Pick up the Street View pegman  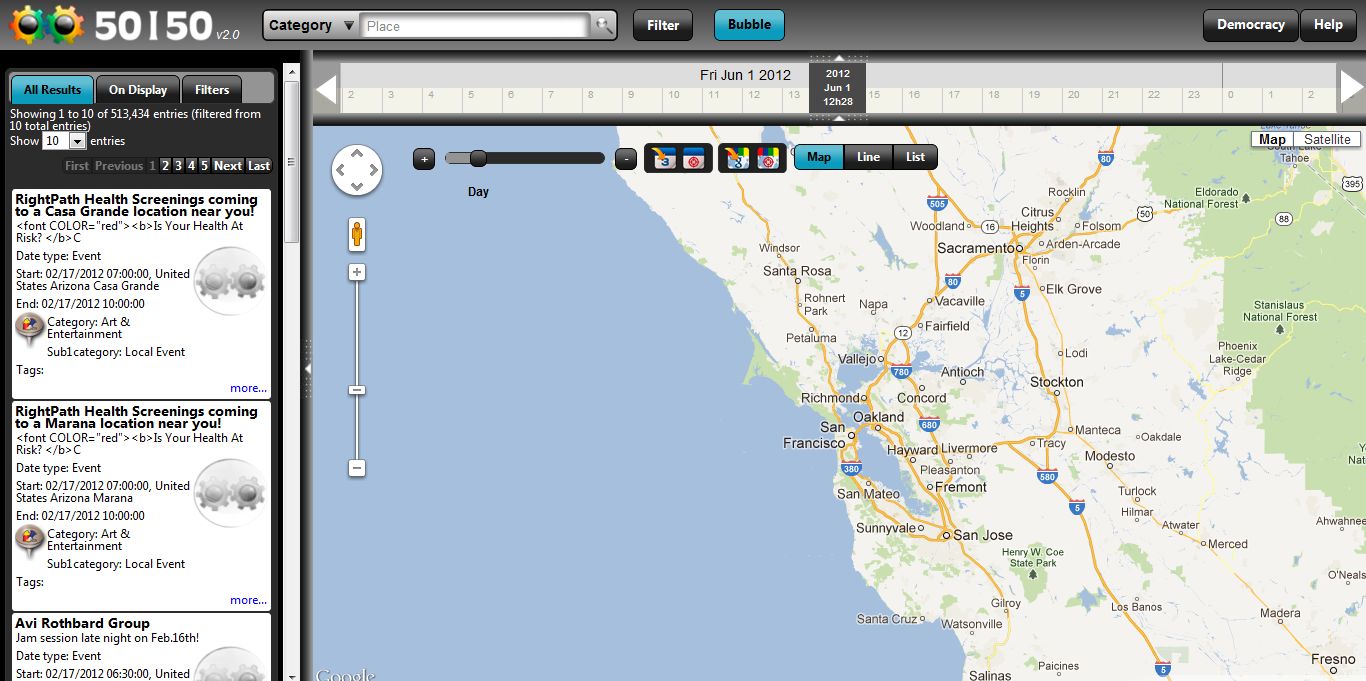tap(357, 234)
